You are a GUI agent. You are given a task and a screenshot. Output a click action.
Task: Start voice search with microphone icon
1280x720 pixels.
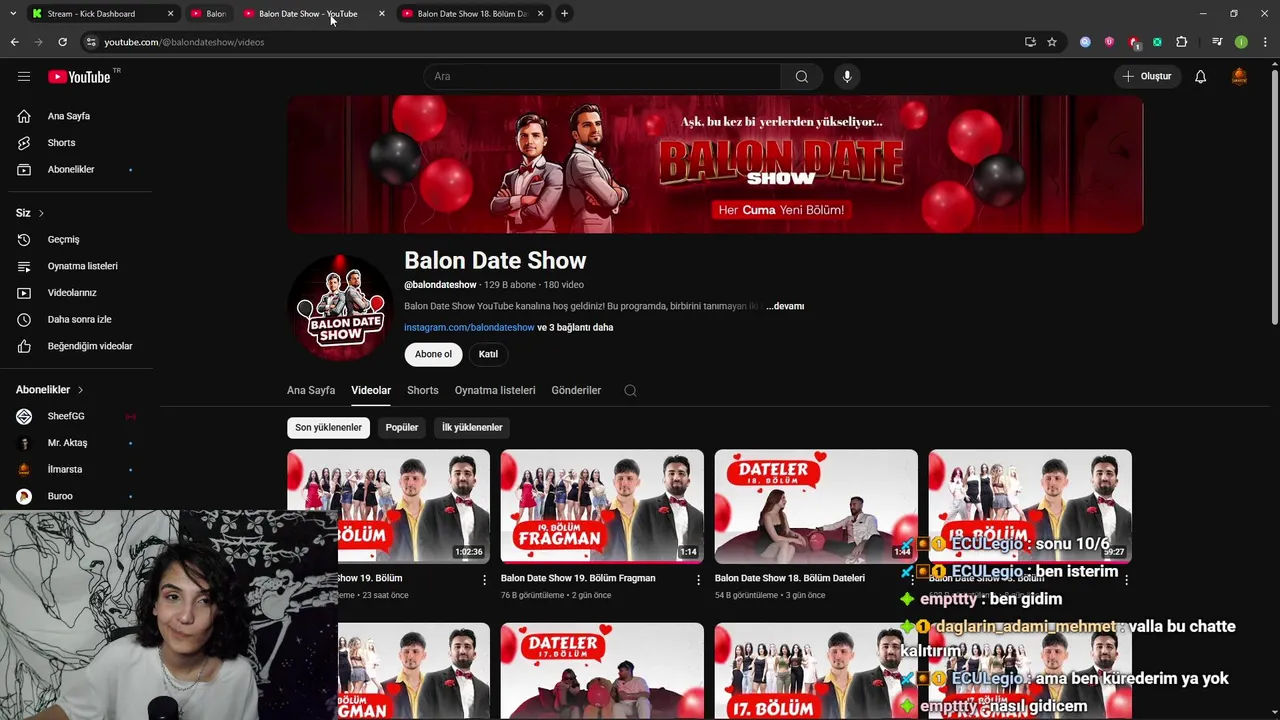coord(847,76)
